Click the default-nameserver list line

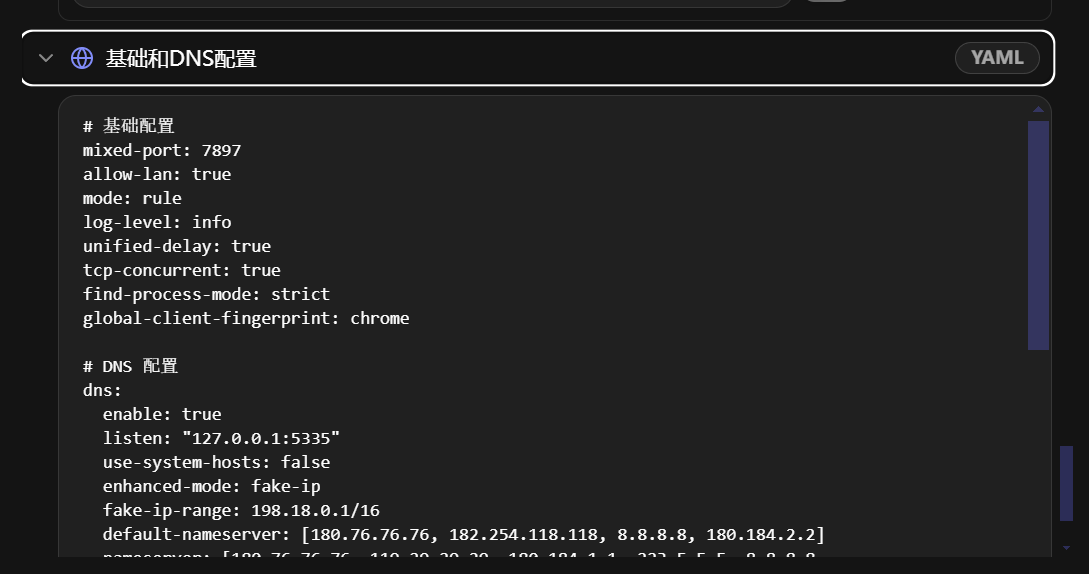pos(463,534)
